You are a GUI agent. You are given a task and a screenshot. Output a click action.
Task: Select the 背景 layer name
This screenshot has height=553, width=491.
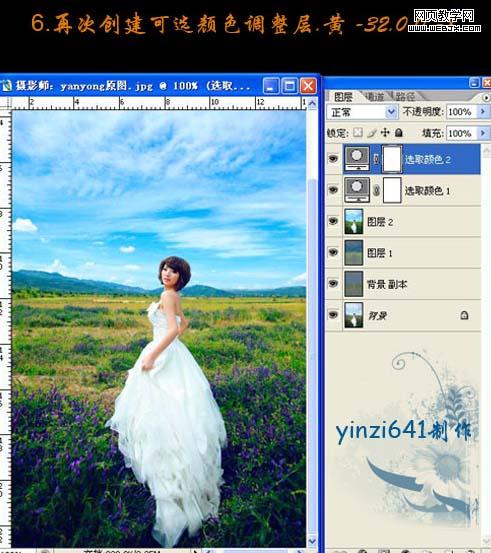coord(377,315)
